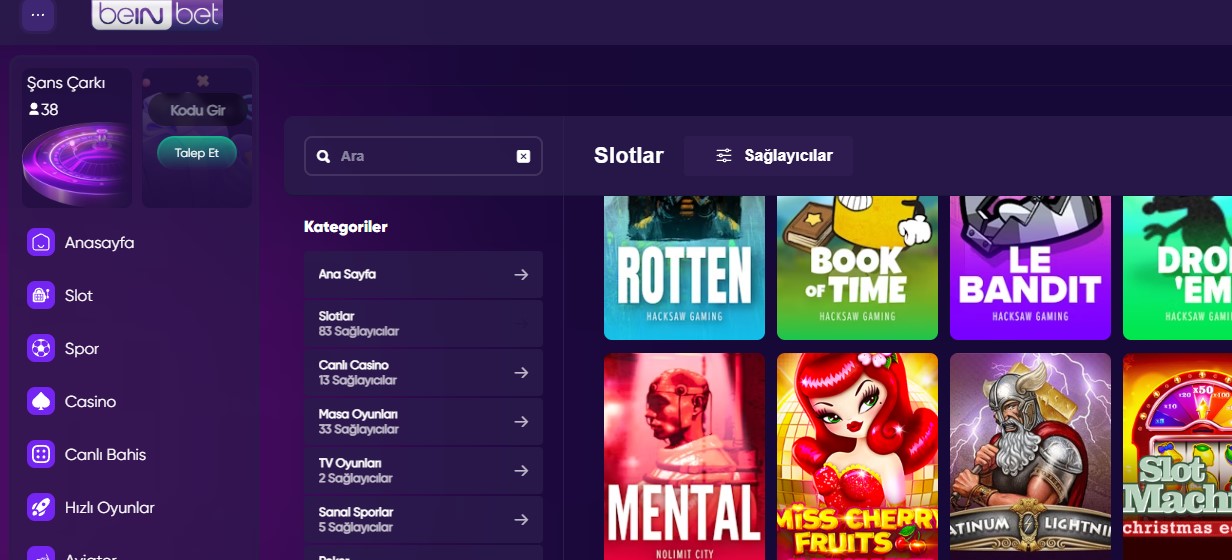Expand the Slotlar category arrow
This screenshot has height=560, width=1232.
tap(521, 323)
